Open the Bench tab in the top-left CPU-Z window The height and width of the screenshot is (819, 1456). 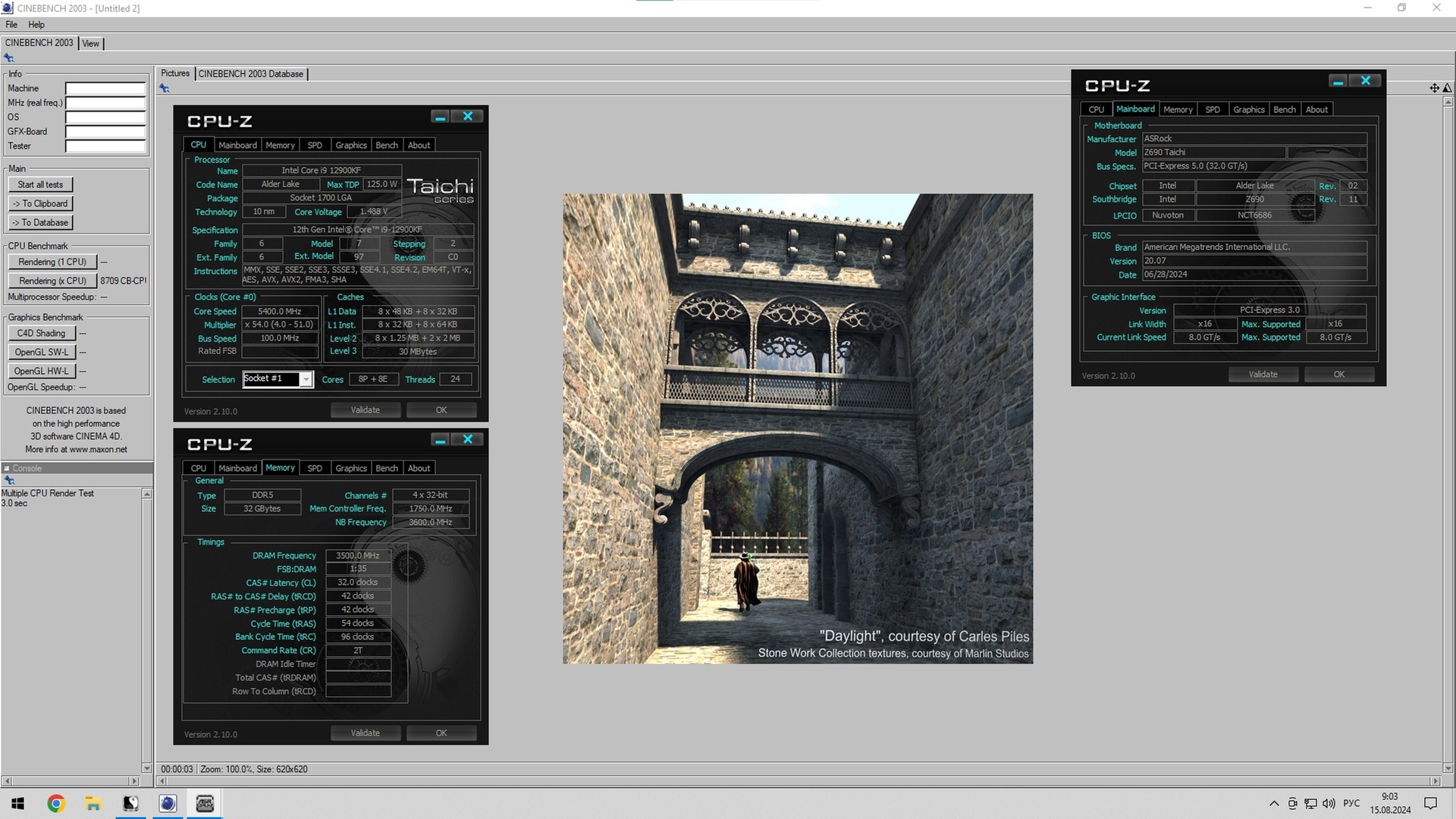387,145
